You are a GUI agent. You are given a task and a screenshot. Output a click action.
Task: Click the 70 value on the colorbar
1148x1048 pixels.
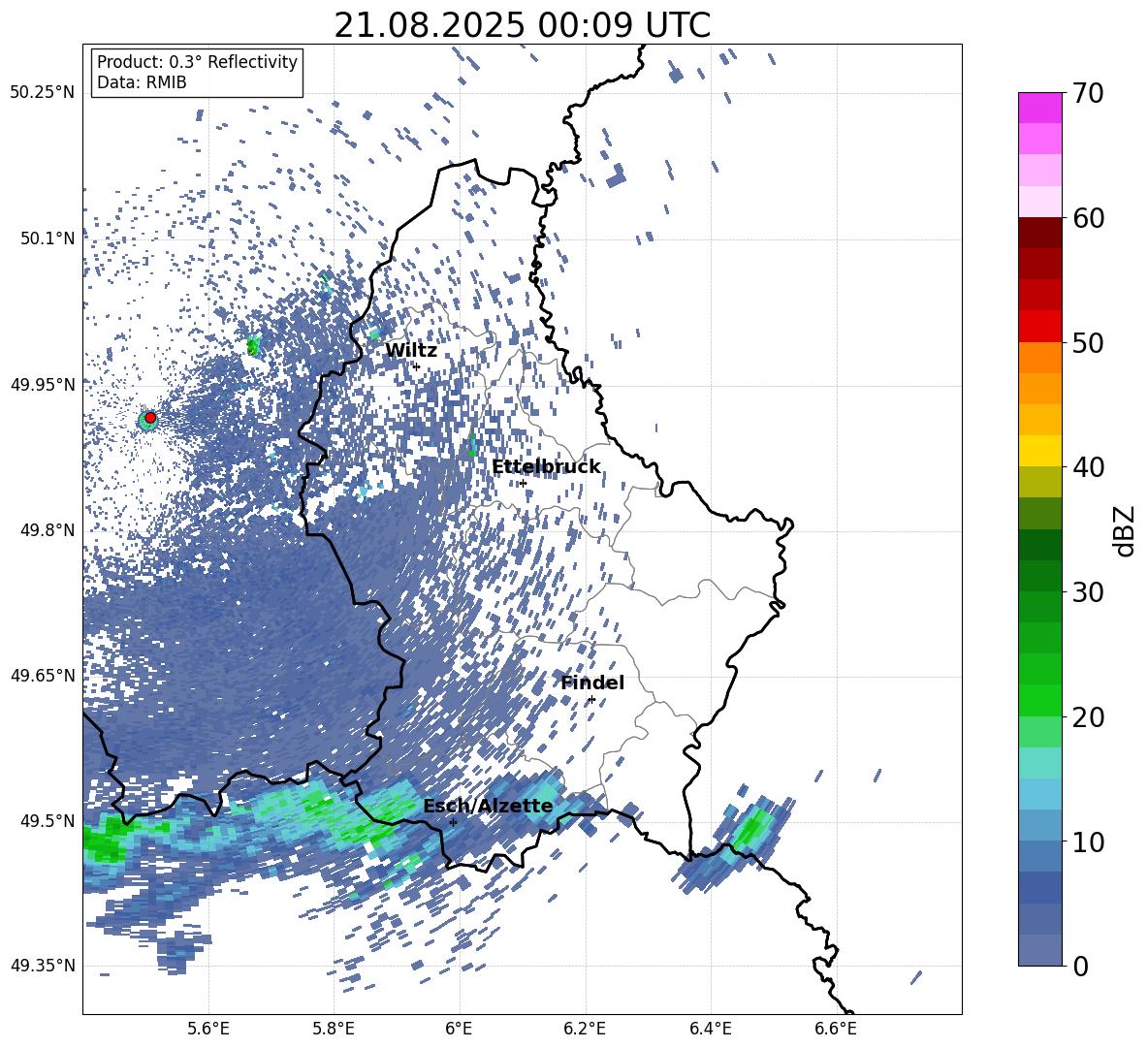point(1088,93)
